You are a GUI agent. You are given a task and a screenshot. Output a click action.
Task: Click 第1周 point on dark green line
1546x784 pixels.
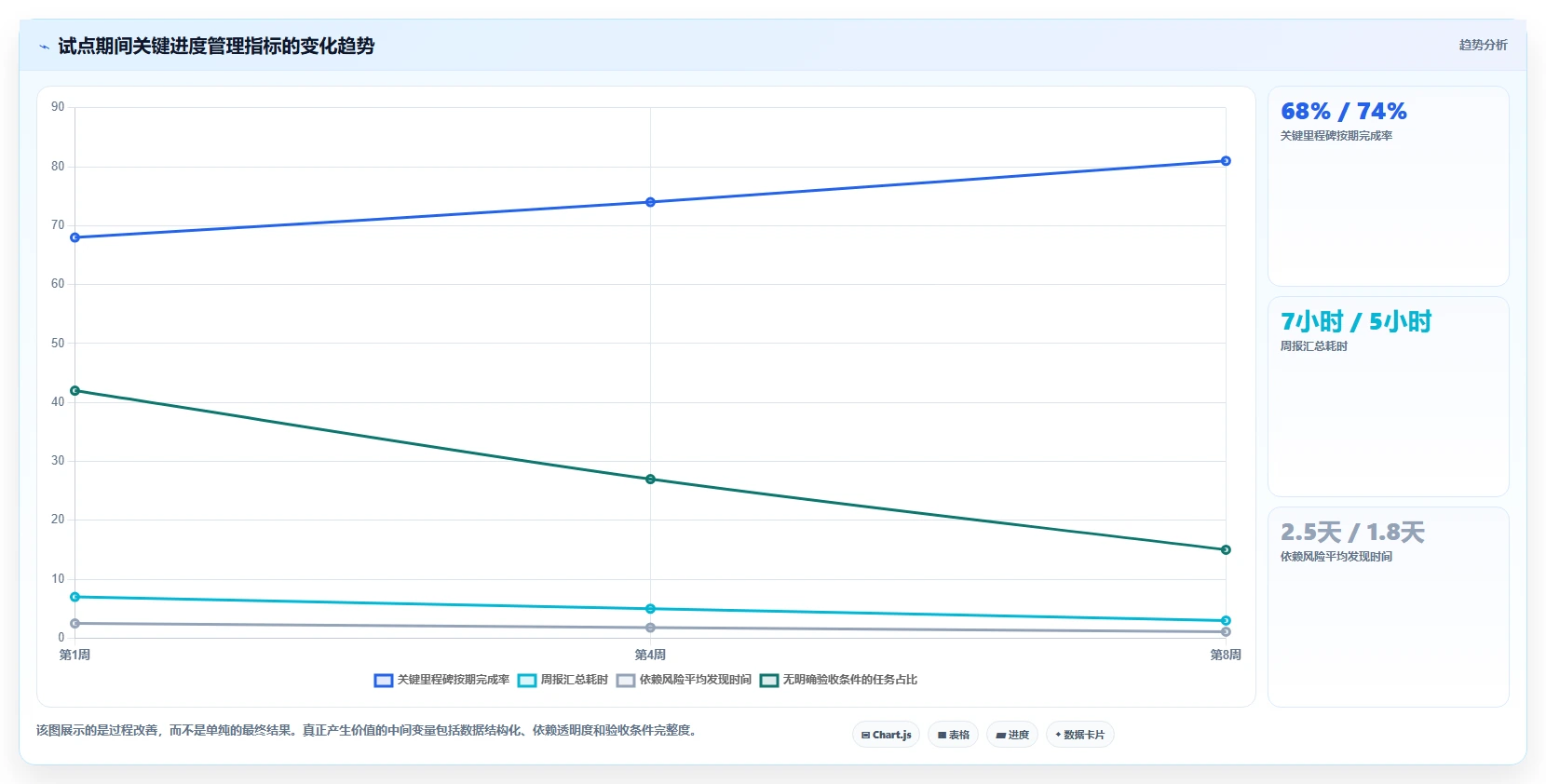point(75,391)
